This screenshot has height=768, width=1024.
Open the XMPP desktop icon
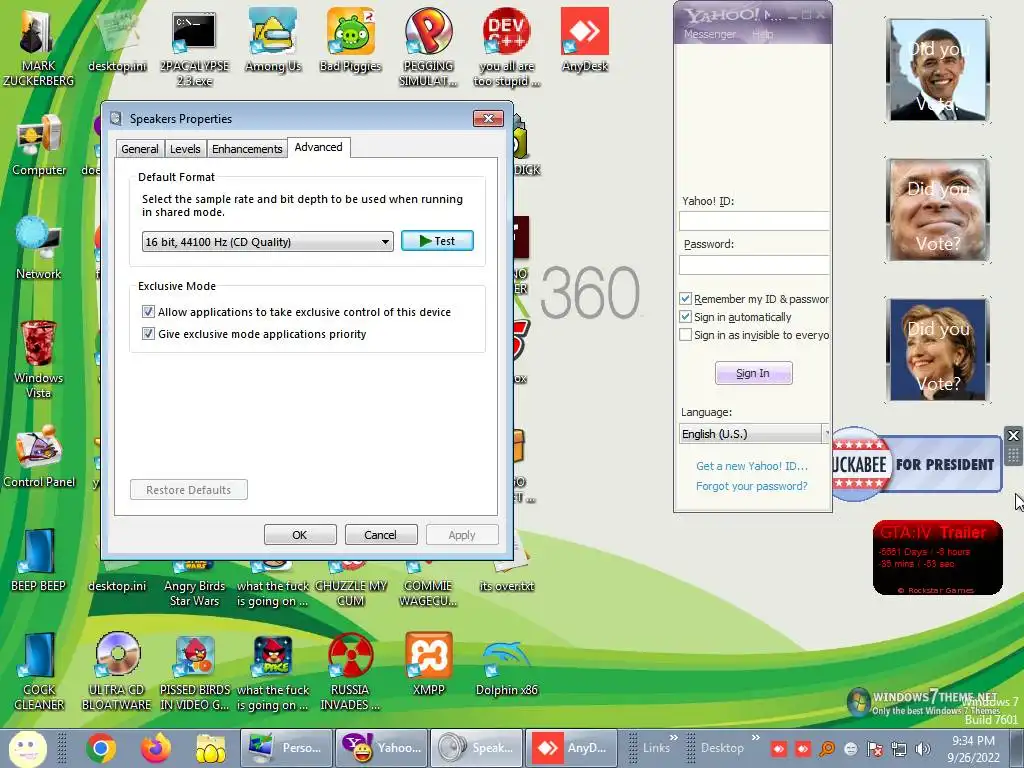pos(428,665)
